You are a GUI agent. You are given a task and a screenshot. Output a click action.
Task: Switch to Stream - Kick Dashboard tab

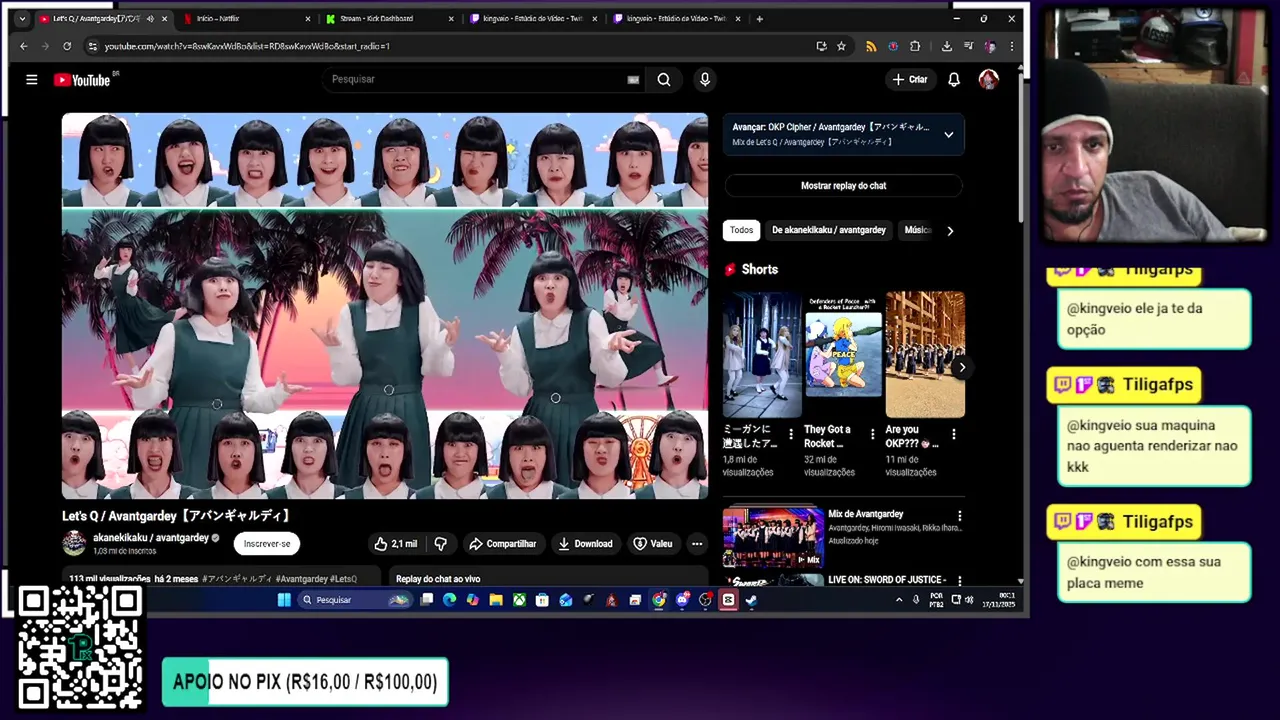pos(389,18)
